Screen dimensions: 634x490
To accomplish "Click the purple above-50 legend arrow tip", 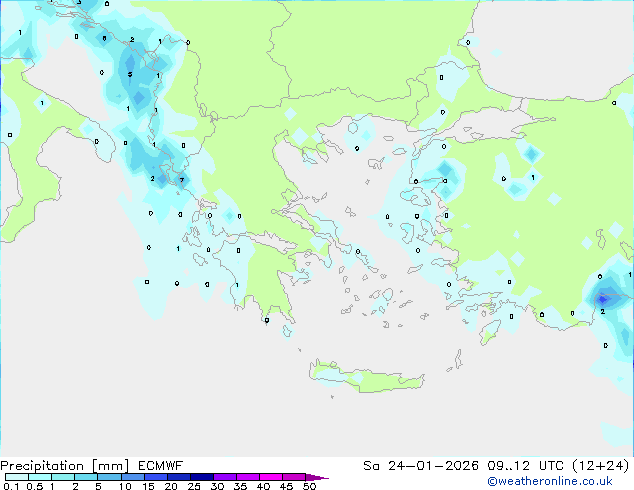I will (x=317, y=477).
